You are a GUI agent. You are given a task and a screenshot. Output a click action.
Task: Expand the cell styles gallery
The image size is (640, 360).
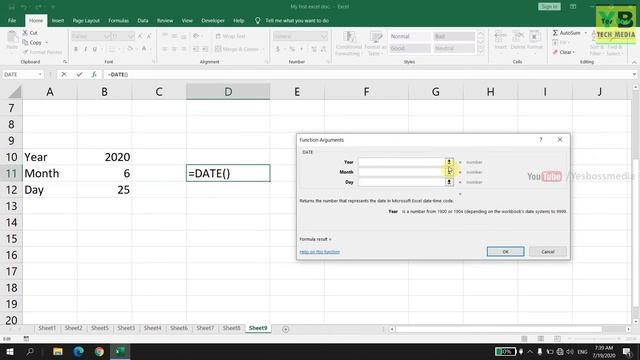pos(481,52)
